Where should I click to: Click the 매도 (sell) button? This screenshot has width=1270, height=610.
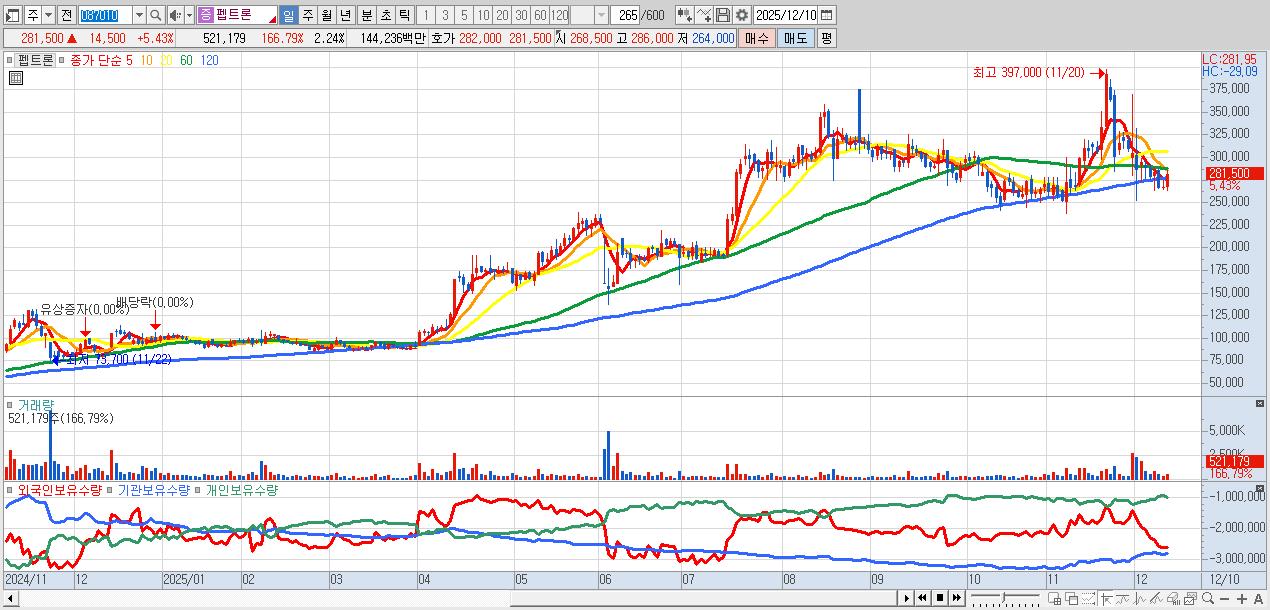[x=796, y=38]
